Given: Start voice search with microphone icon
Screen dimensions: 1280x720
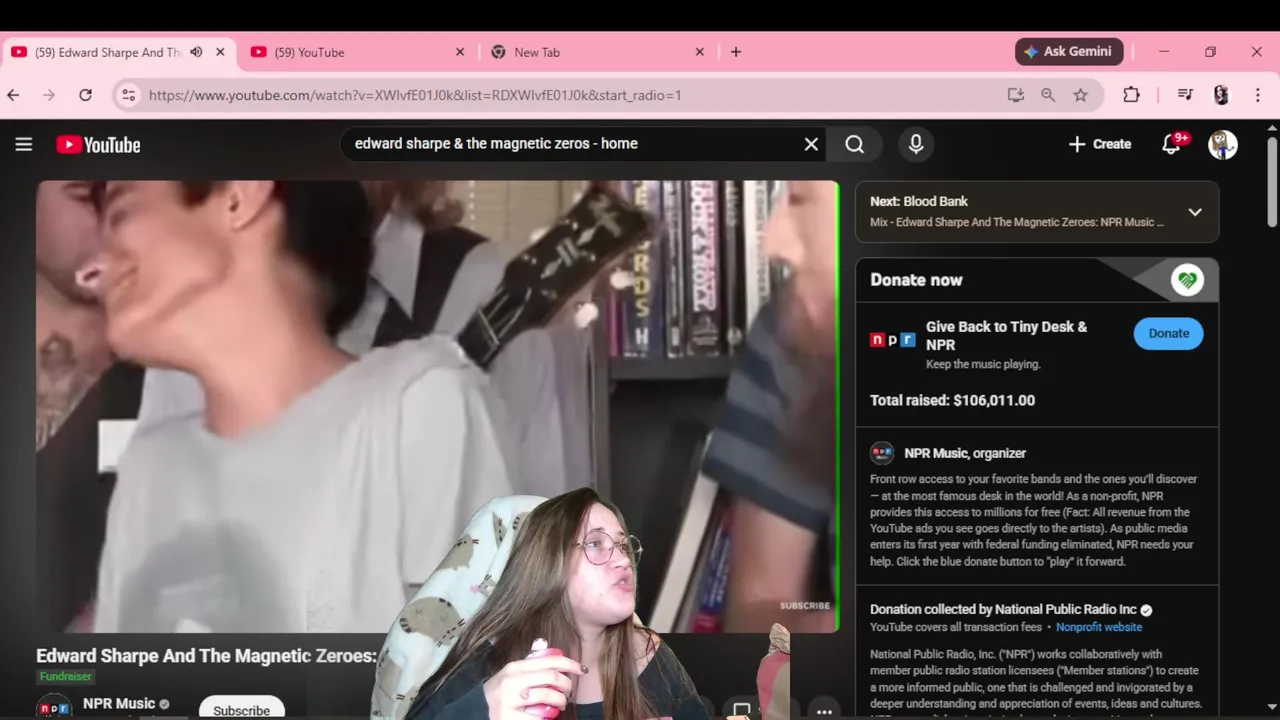Looking at the screenshot, I should (916, 144).
